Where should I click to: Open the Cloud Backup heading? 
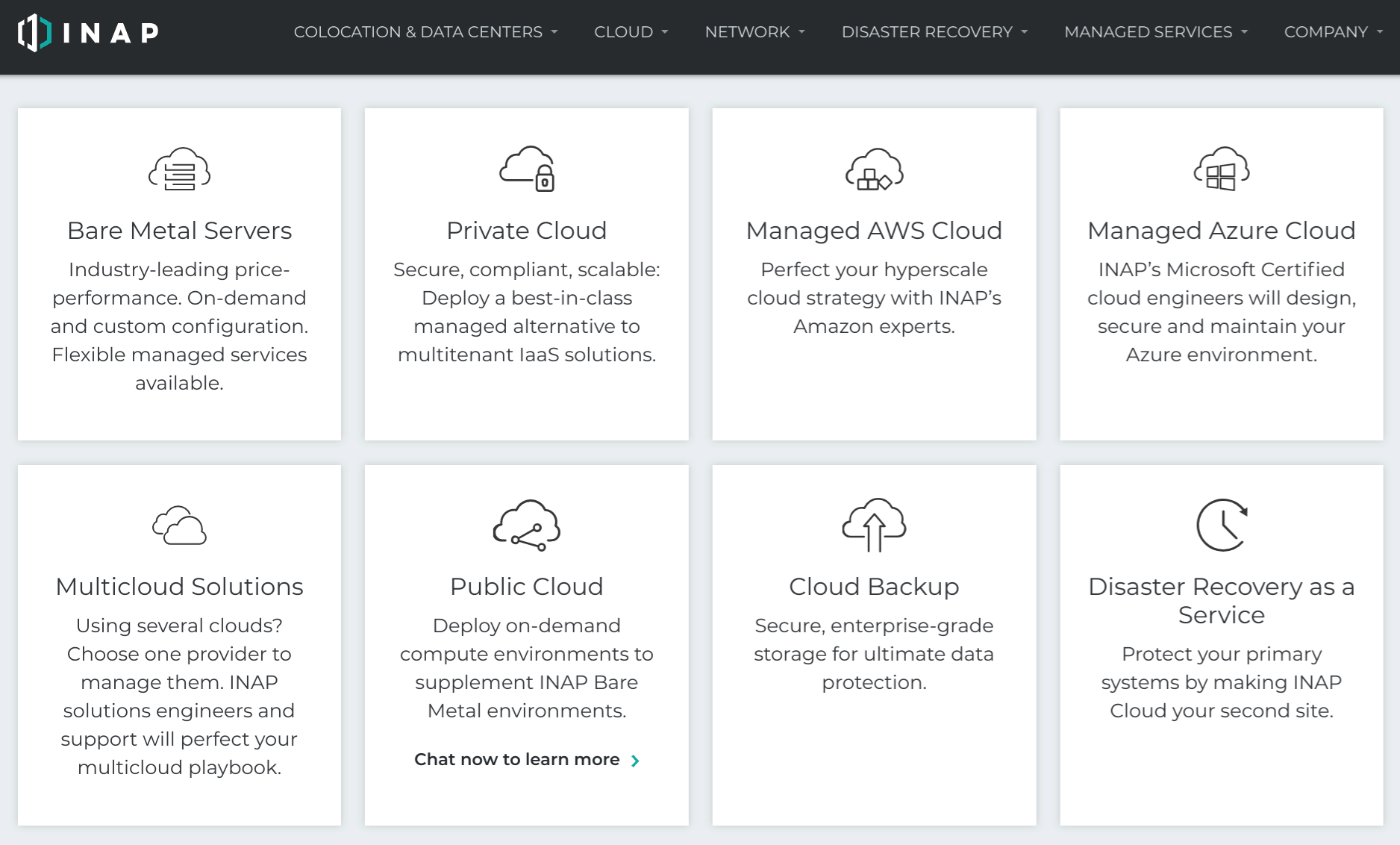874,587
